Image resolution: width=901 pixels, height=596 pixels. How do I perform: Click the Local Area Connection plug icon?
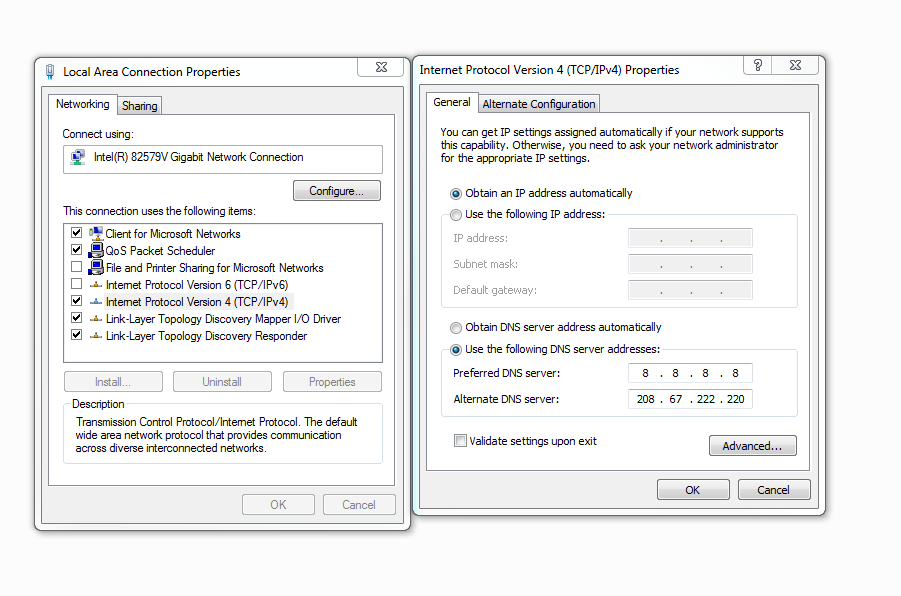(50, 72)
